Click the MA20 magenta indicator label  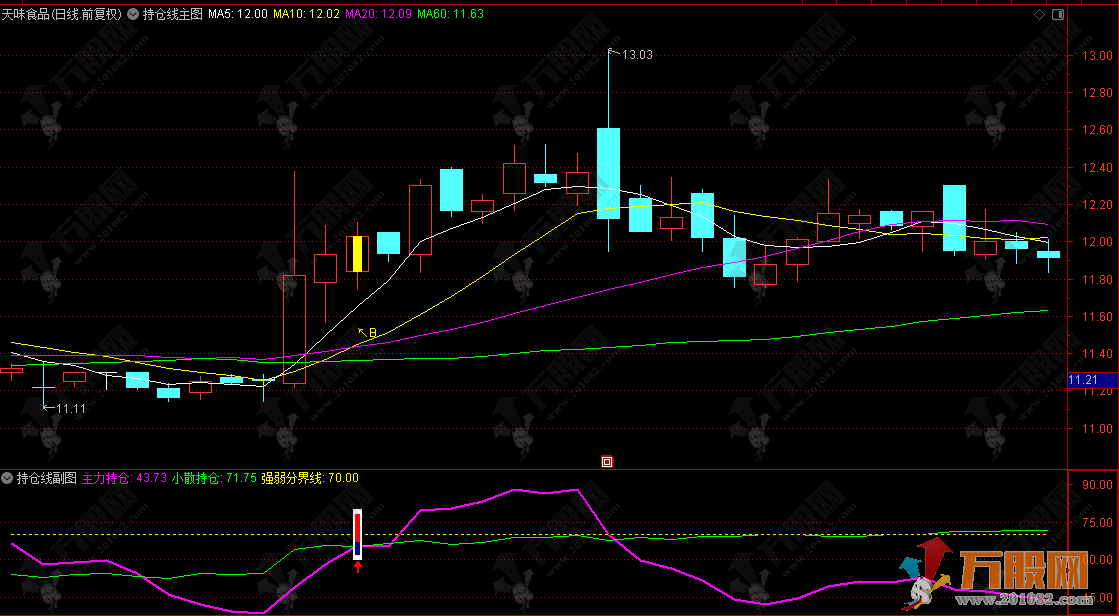[377, 14]
